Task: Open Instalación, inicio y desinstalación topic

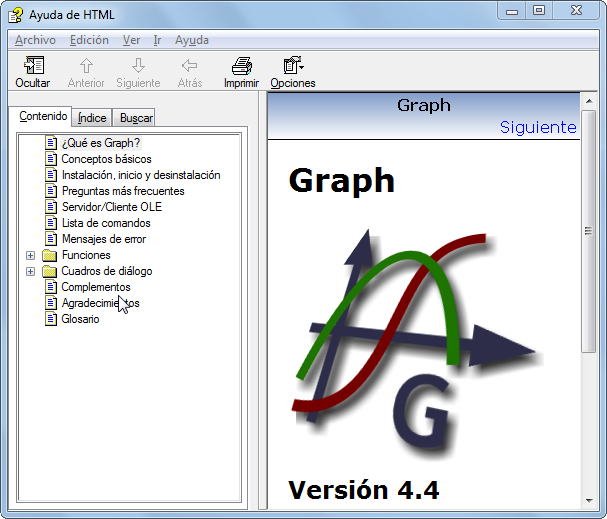Action: (x=141, y=175)
